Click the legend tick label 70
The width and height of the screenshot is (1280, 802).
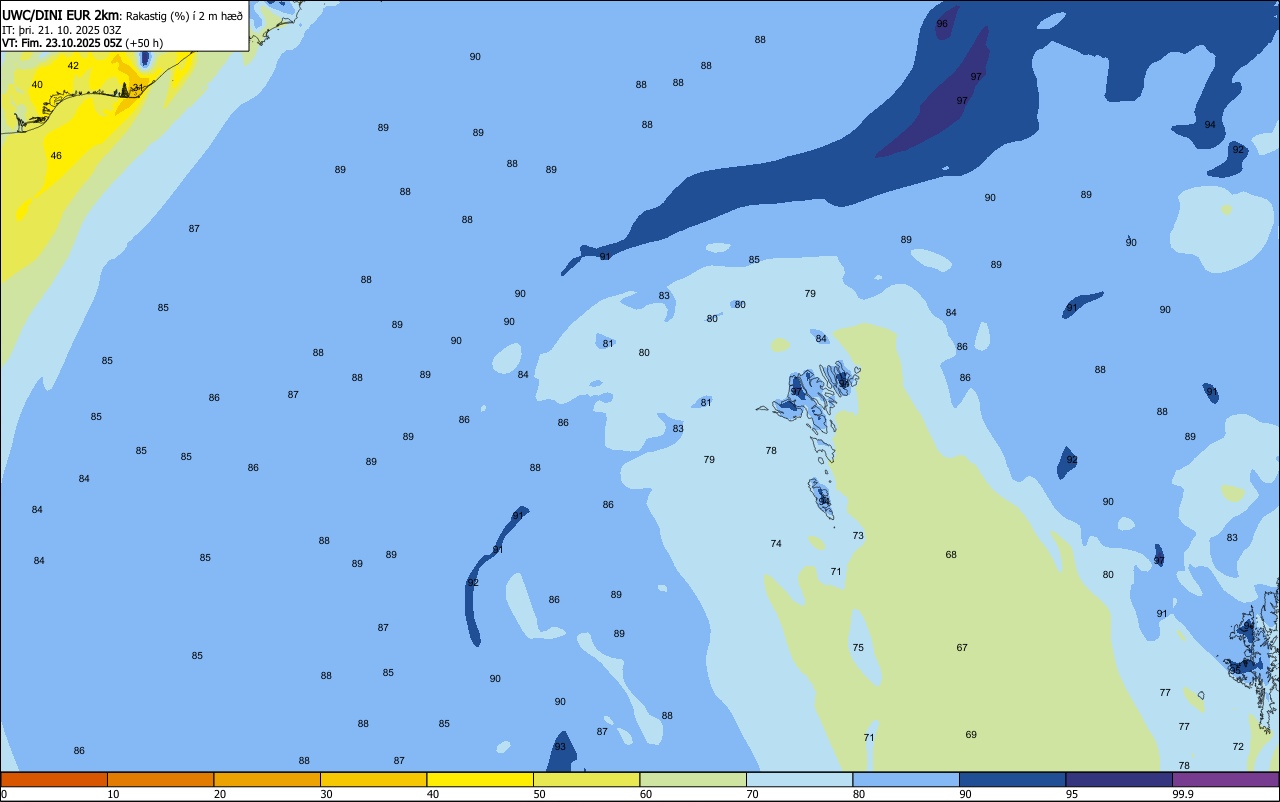[x=752, y=794]
